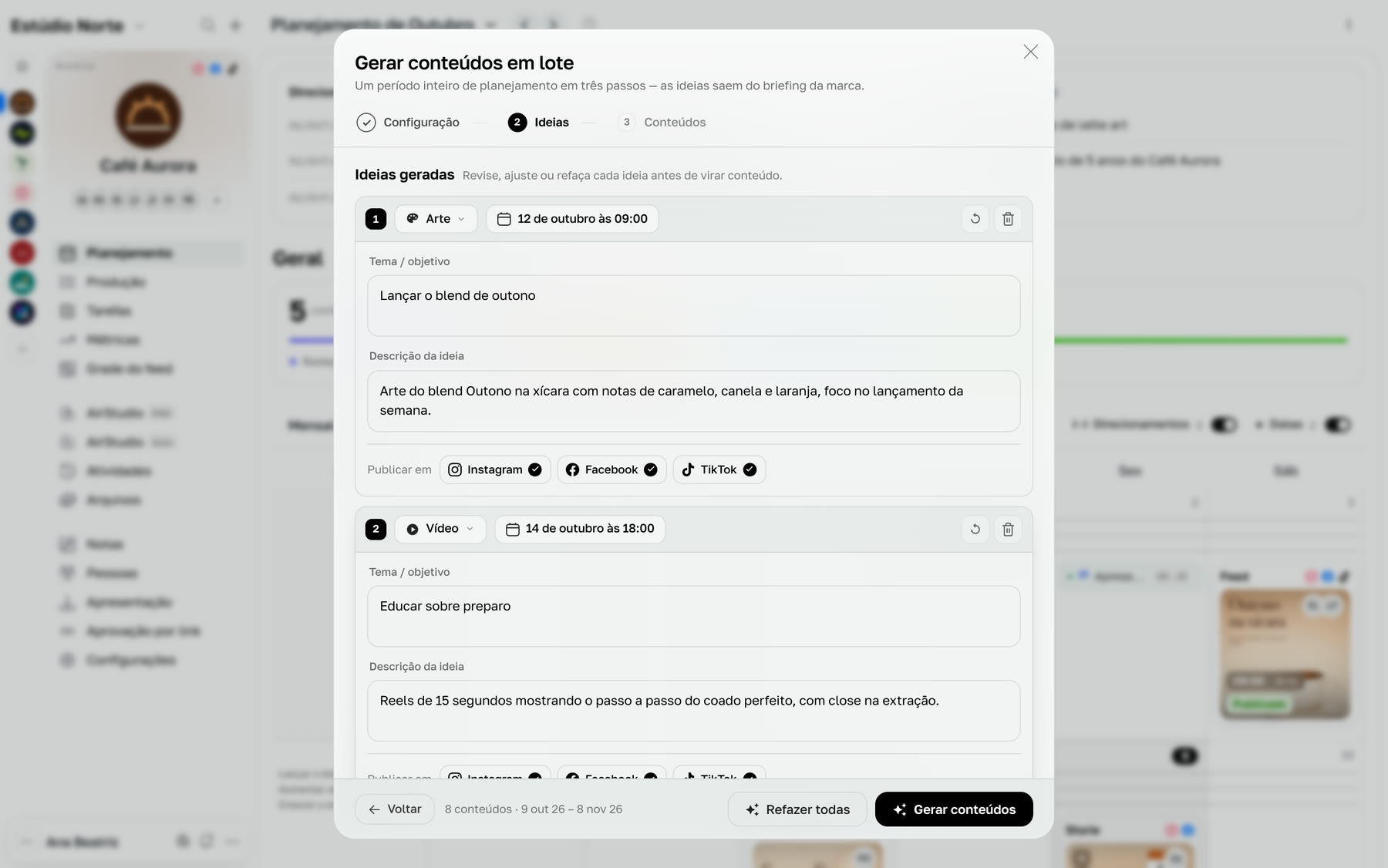Regenerate idea 2 with the refresh icon
This screenshot has width=1388, height=868.
(975, 529)
